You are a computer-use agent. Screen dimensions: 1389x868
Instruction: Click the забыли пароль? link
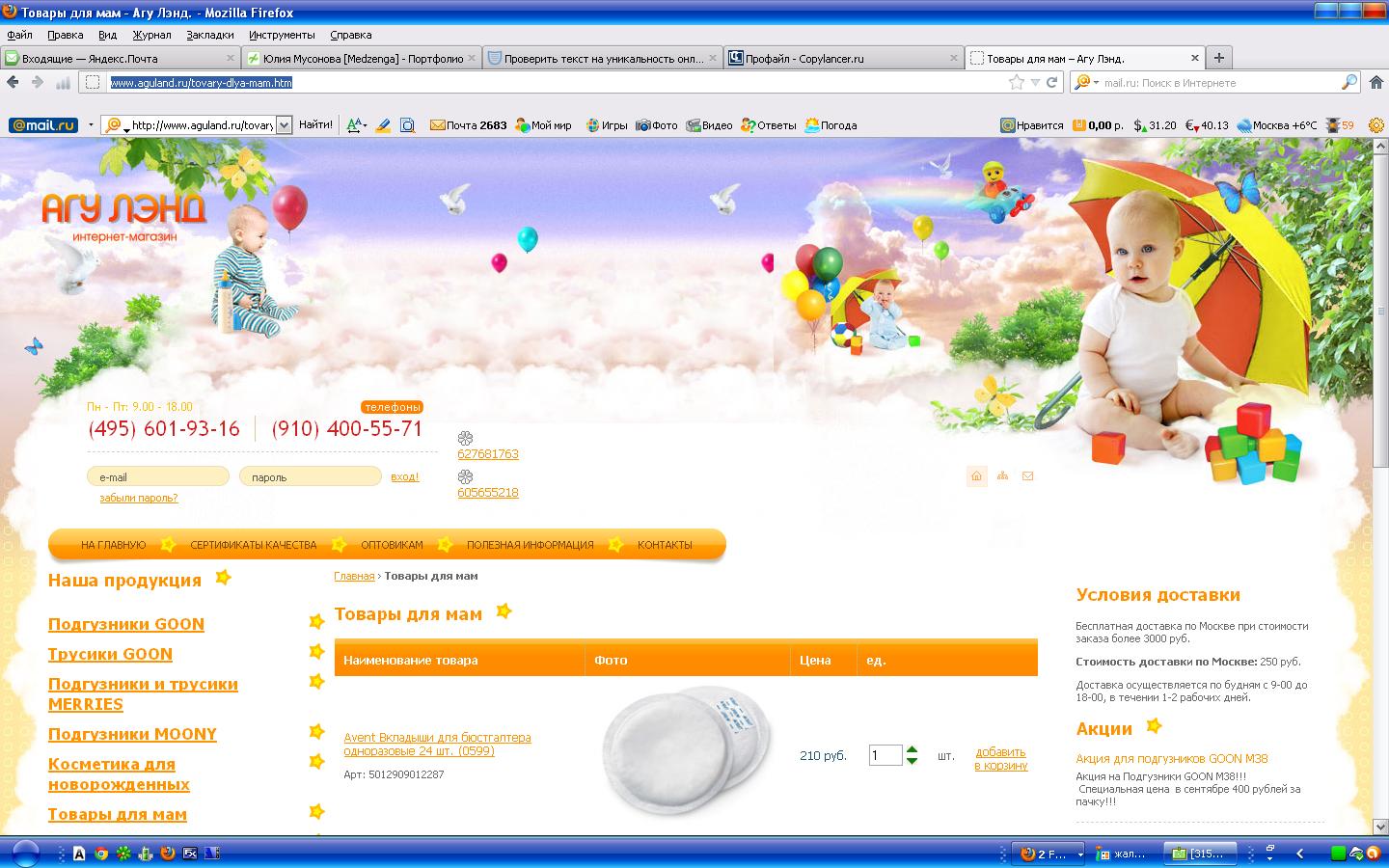[139, 498]
